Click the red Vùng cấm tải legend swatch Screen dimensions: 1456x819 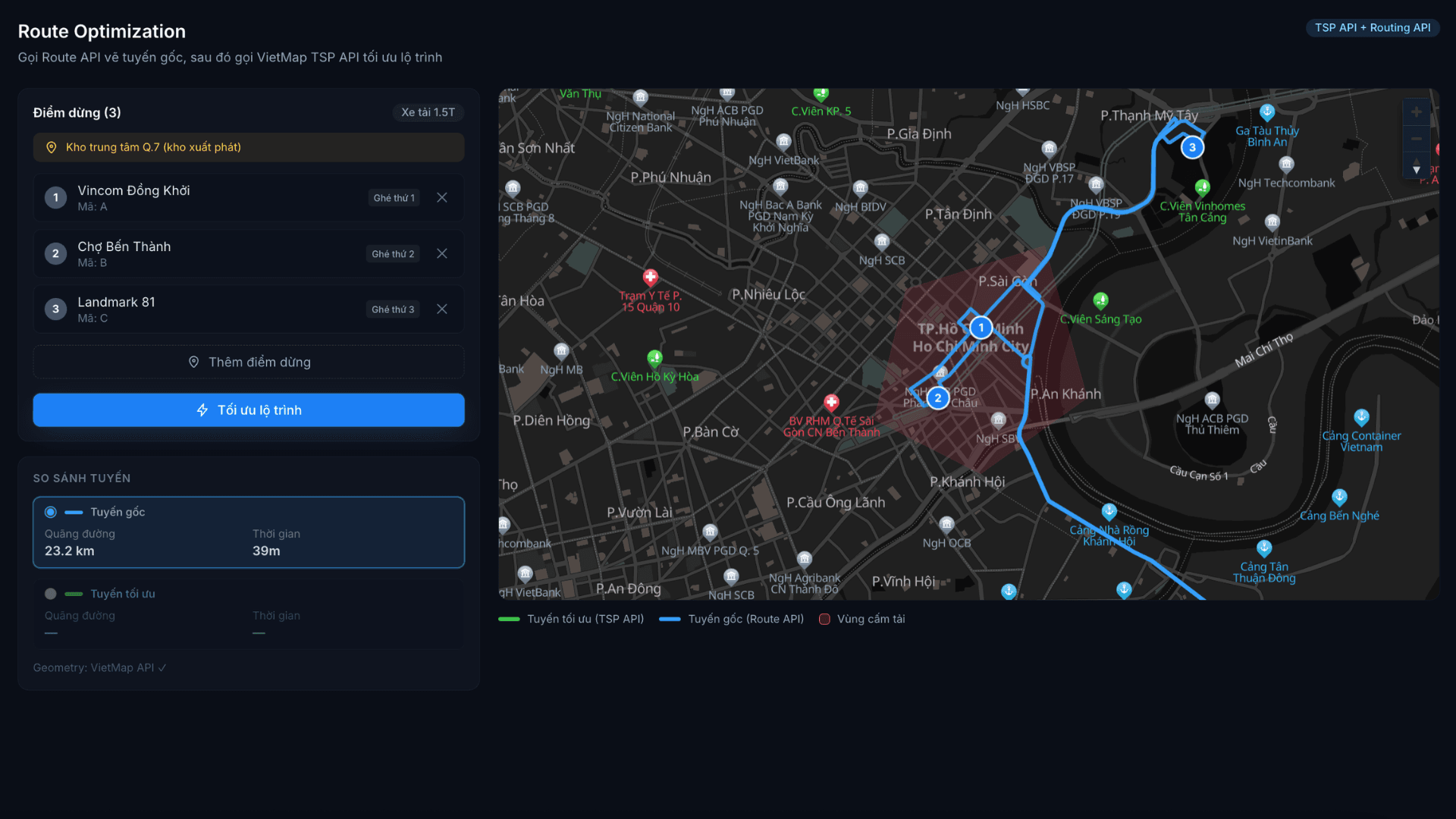tap(824, 620)
